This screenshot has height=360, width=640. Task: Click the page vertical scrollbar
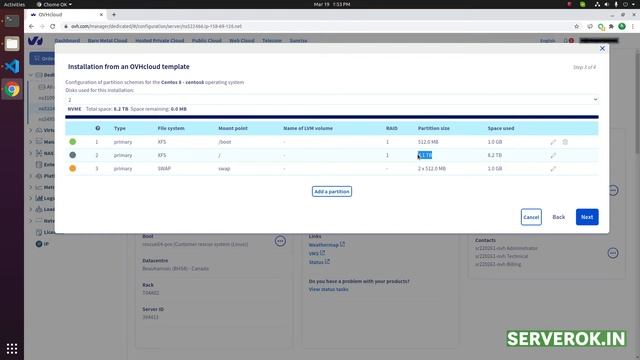pyautogui.click(x=637, y=102)
